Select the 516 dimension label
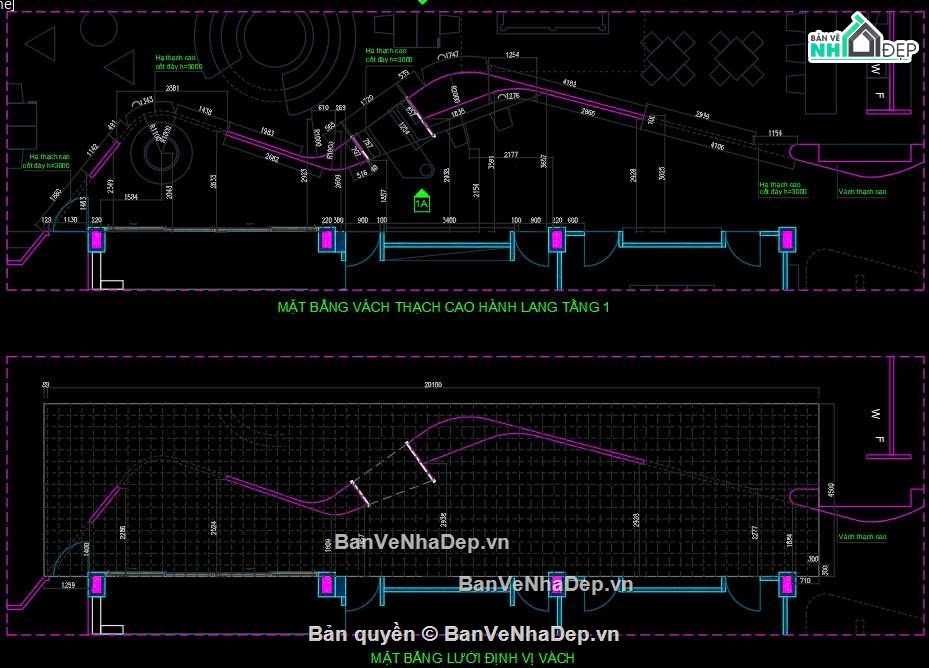Viewport: 929px width, 668px height. coord(361,174)
